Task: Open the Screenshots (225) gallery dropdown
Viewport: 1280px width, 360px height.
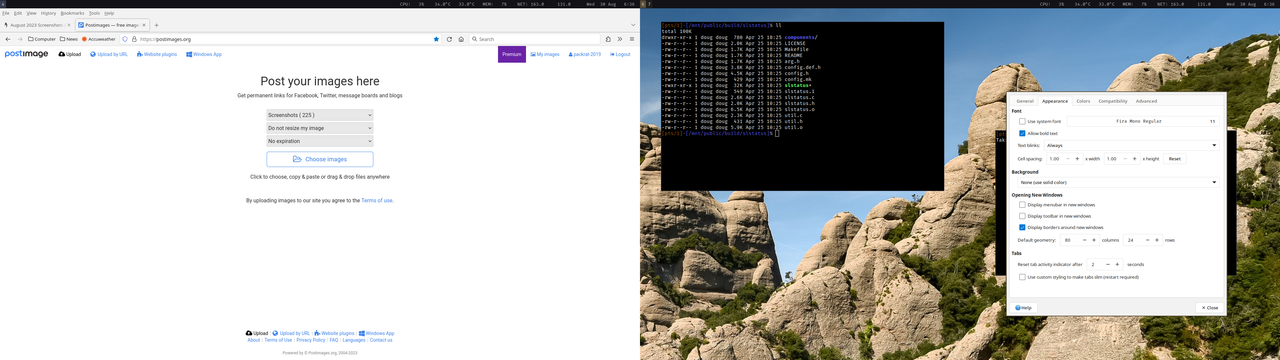Action: pos(320,115)
